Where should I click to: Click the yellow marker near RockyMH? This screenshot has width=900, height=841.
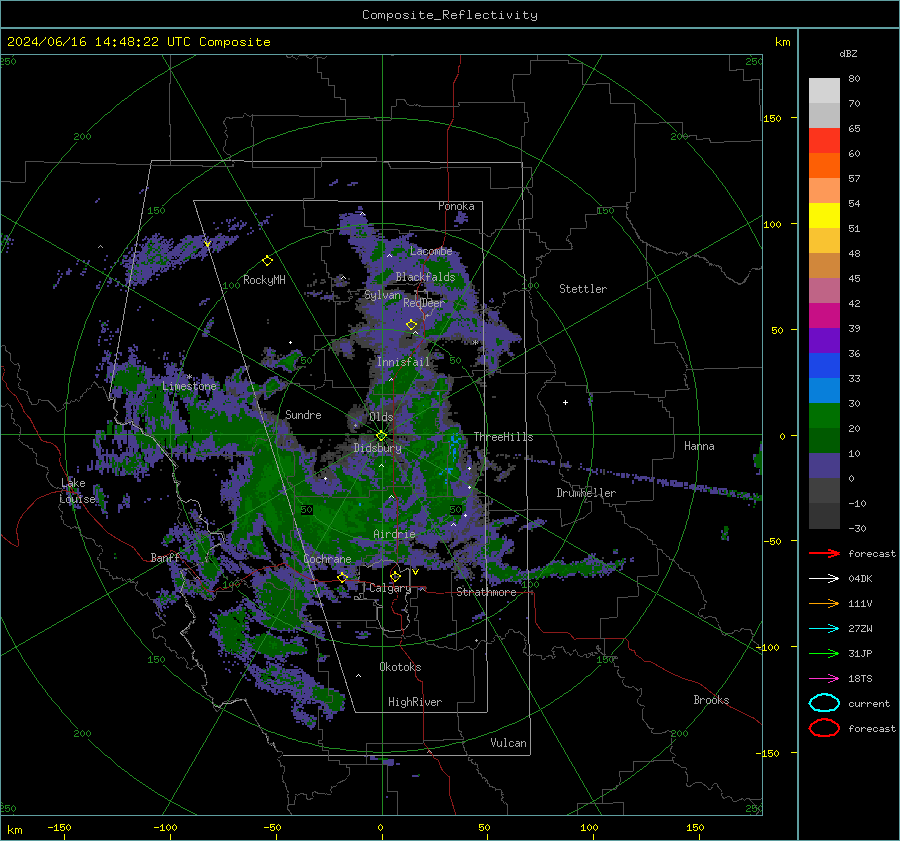[267, 261]
